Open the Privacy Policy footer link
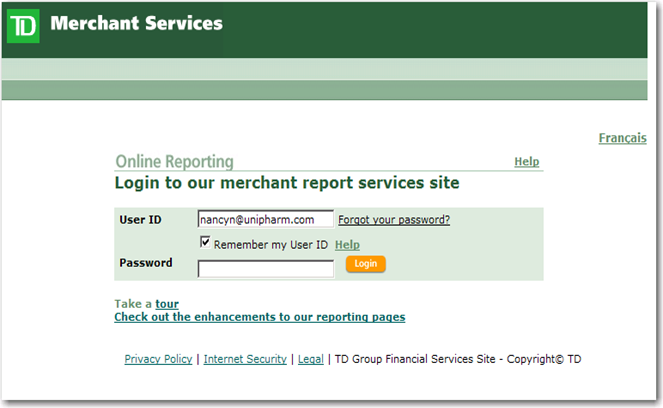This screenshot has height=408, width=663. pyautogui.click(x=158, y=359)
